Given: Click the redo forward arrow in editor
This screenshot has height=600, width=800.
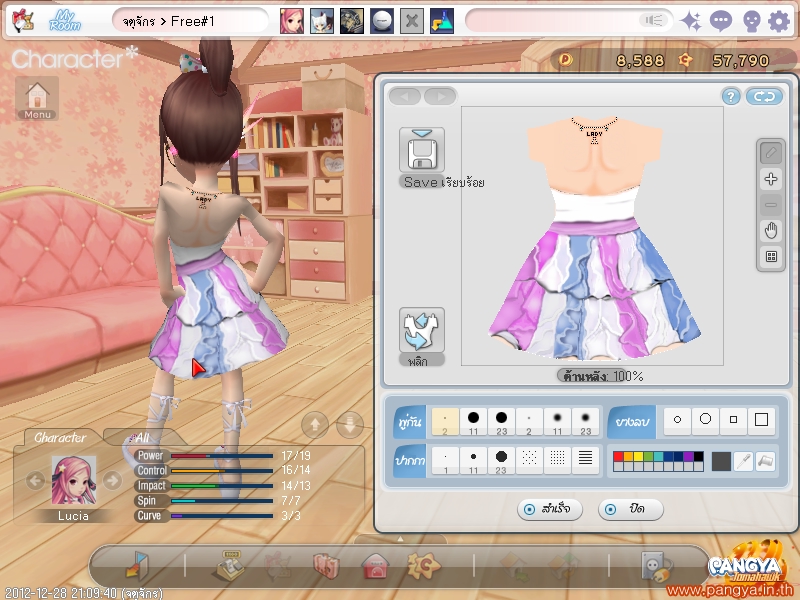Looking at the screenshot, I should 440,96.
